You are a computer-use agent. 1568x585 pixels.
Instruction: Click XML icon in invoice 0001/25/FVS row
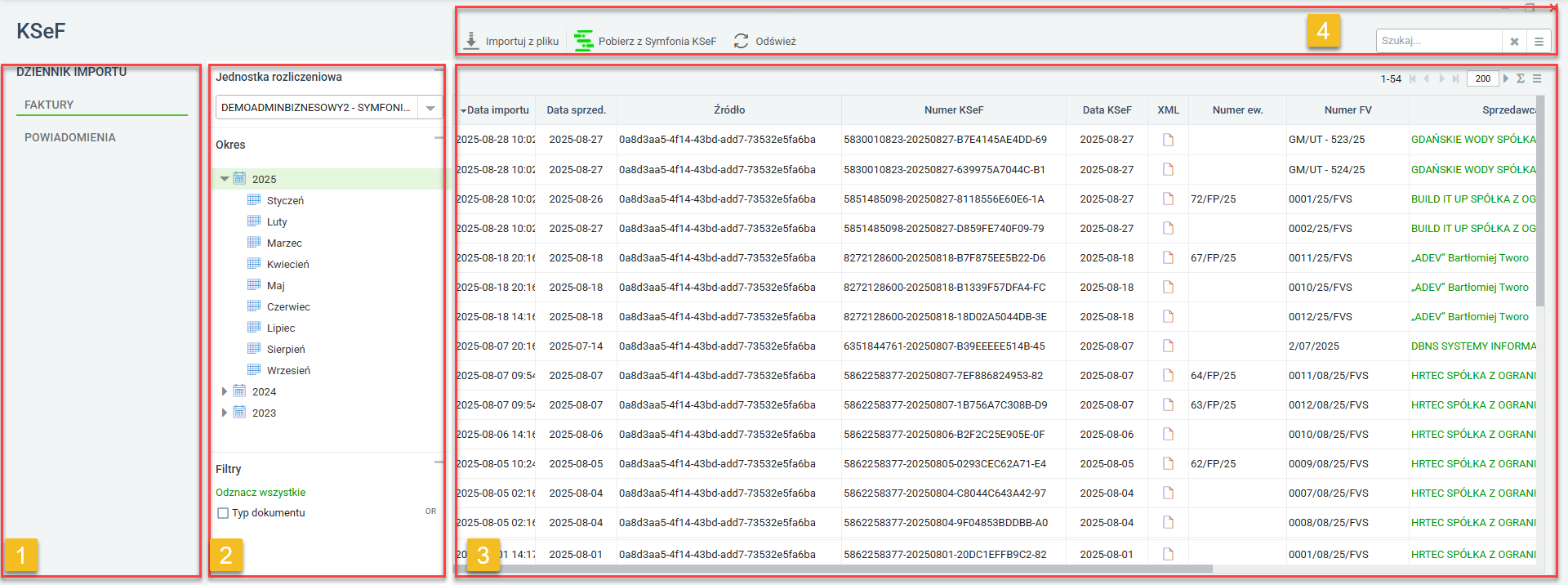[x=1168, y=199]
